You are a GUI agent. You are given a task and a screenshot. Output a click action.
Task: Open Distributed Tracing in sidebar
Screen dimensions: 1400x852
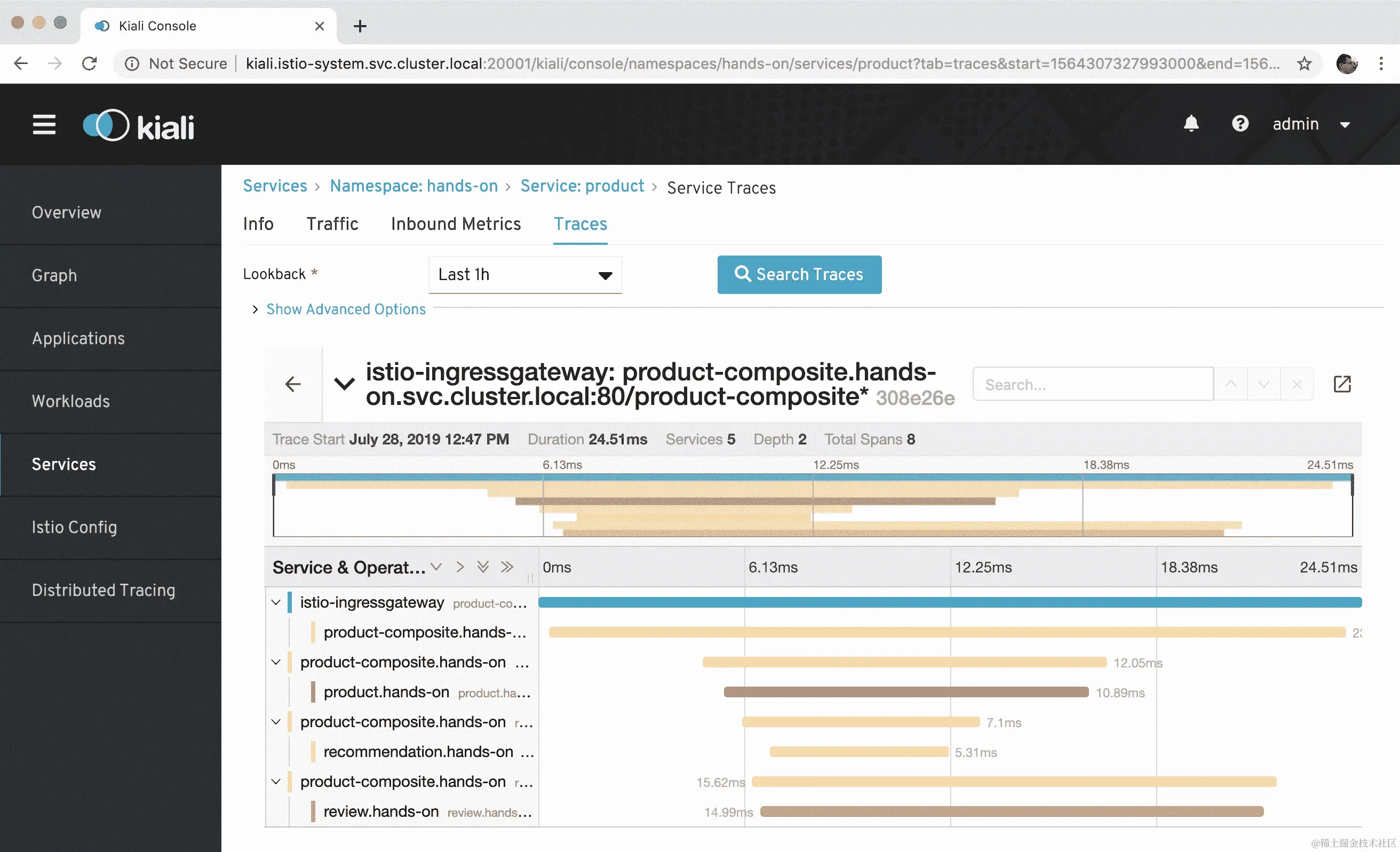pyautogui.click(x=104, y=590)
